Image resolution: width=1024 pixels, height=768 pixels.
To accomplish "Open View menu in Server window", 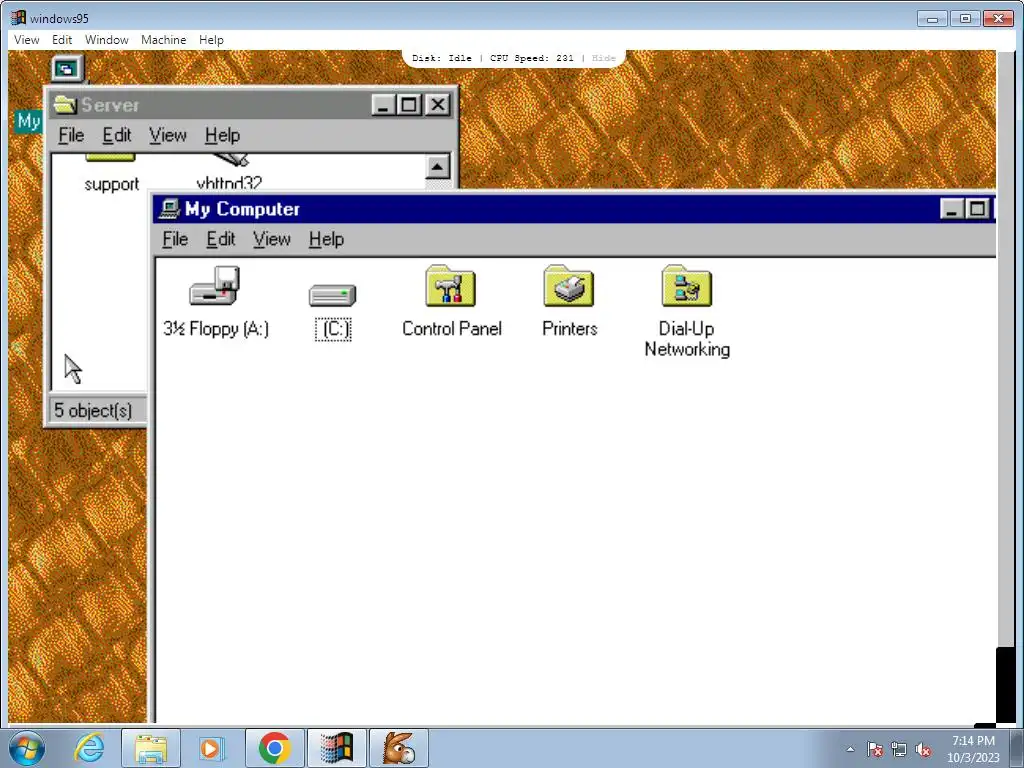I will [x=168, y=135].
